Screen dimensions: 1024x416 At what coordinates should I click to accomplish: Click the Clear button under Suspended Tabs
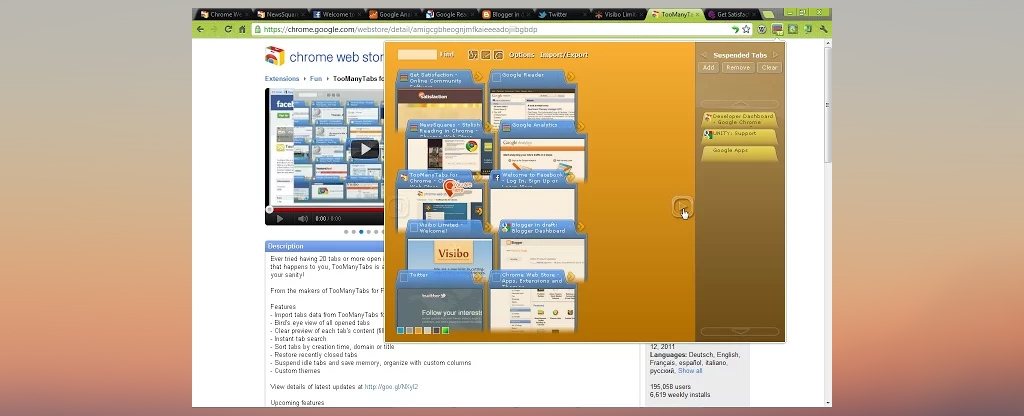pyautogui.click(x=769, y=67)
